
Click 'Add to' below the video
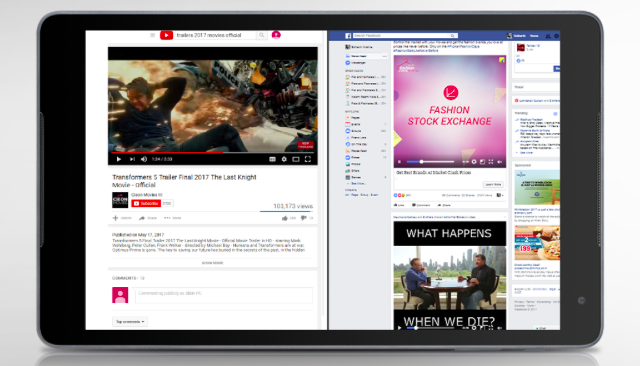[122, 218]
